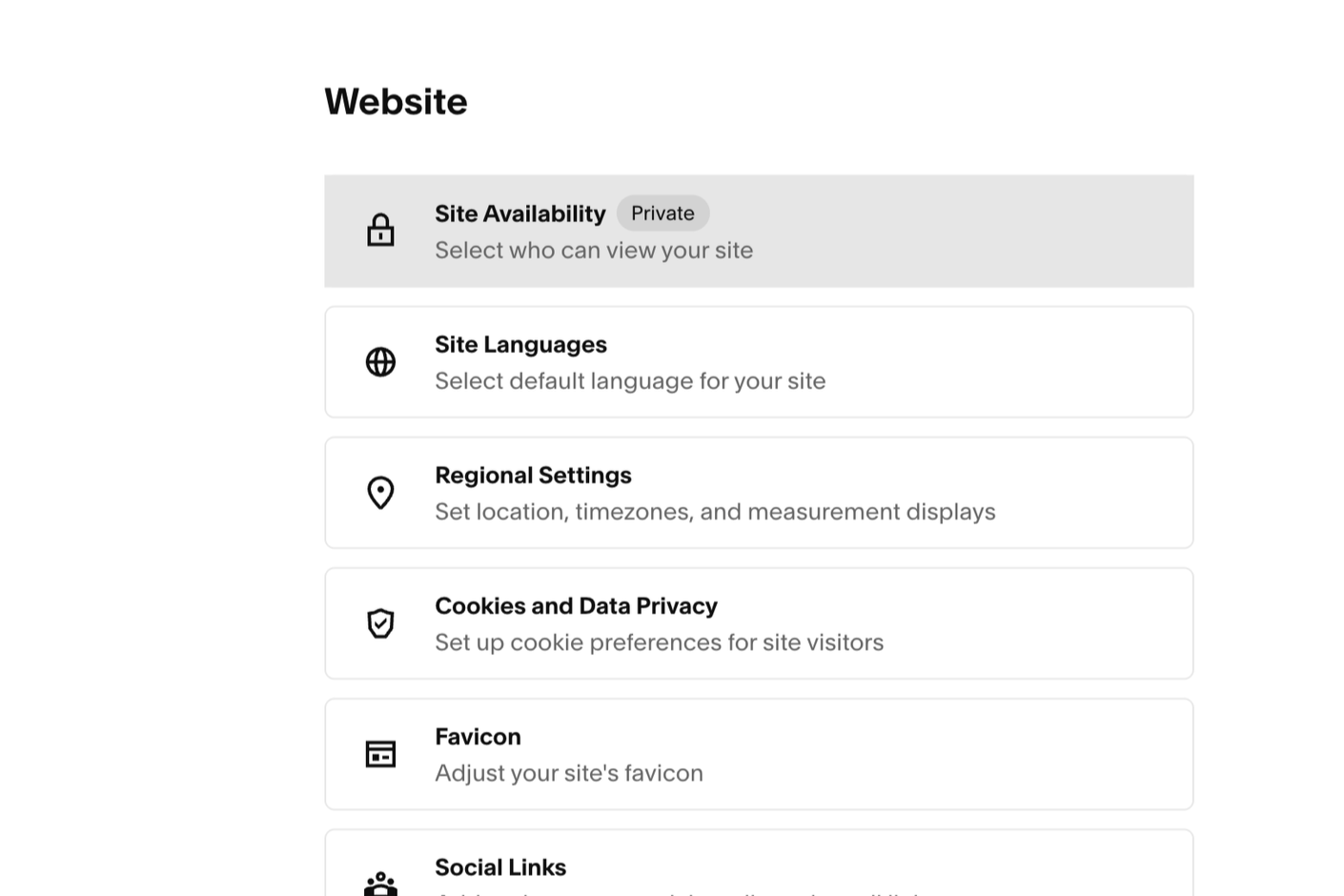This screenshot has height=896, width=1344.
Task: Click 'Adjust your site's favicon' description
Action: [x=569, y=773]
